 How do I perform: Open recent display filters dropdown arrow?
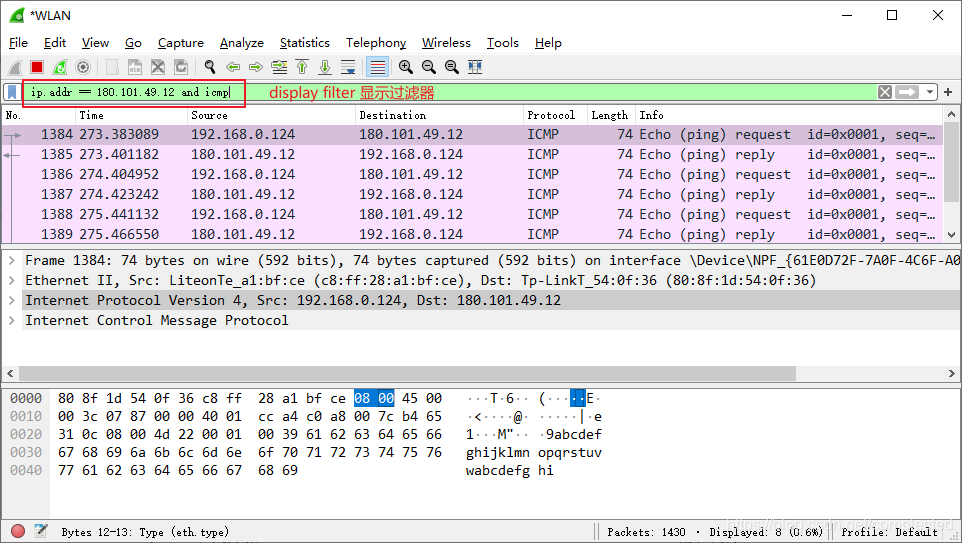(930, 92)
